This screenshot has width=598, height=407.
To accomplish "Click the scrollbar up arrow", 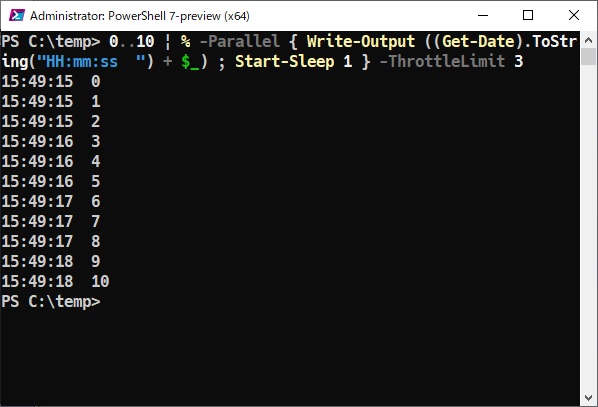I will pyautogui.click(x=588, y=40).
